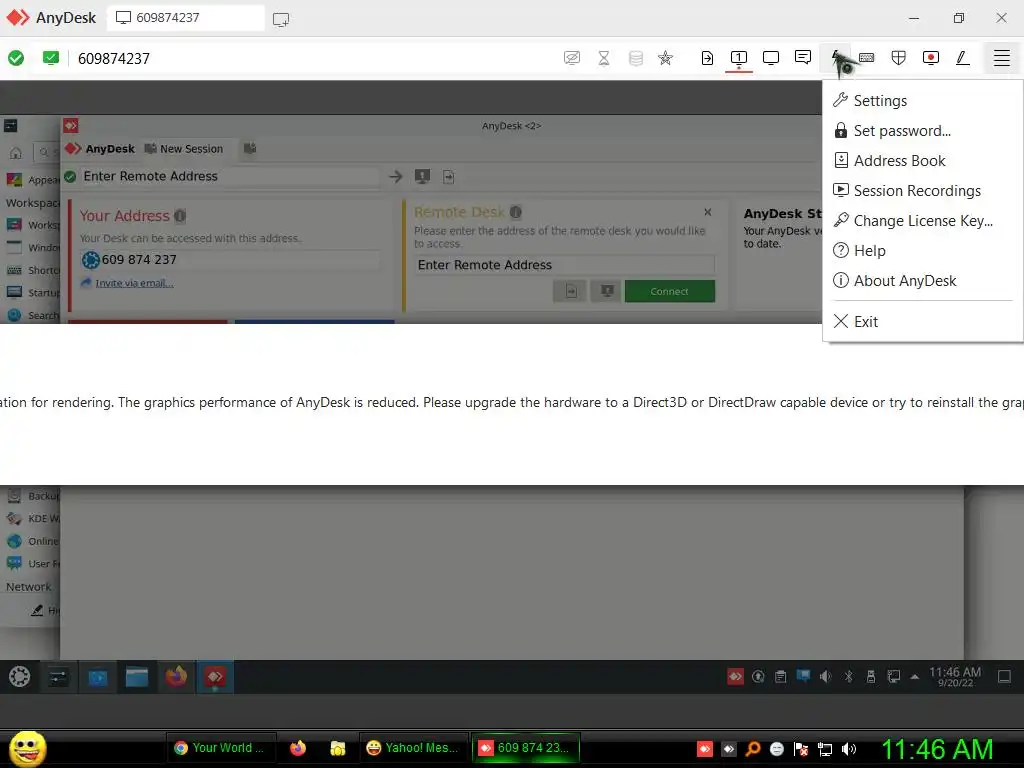Viewport: 1024px width, 768px height.
Task: Open folder icon on local taskbar
Action: click(338, 748)
